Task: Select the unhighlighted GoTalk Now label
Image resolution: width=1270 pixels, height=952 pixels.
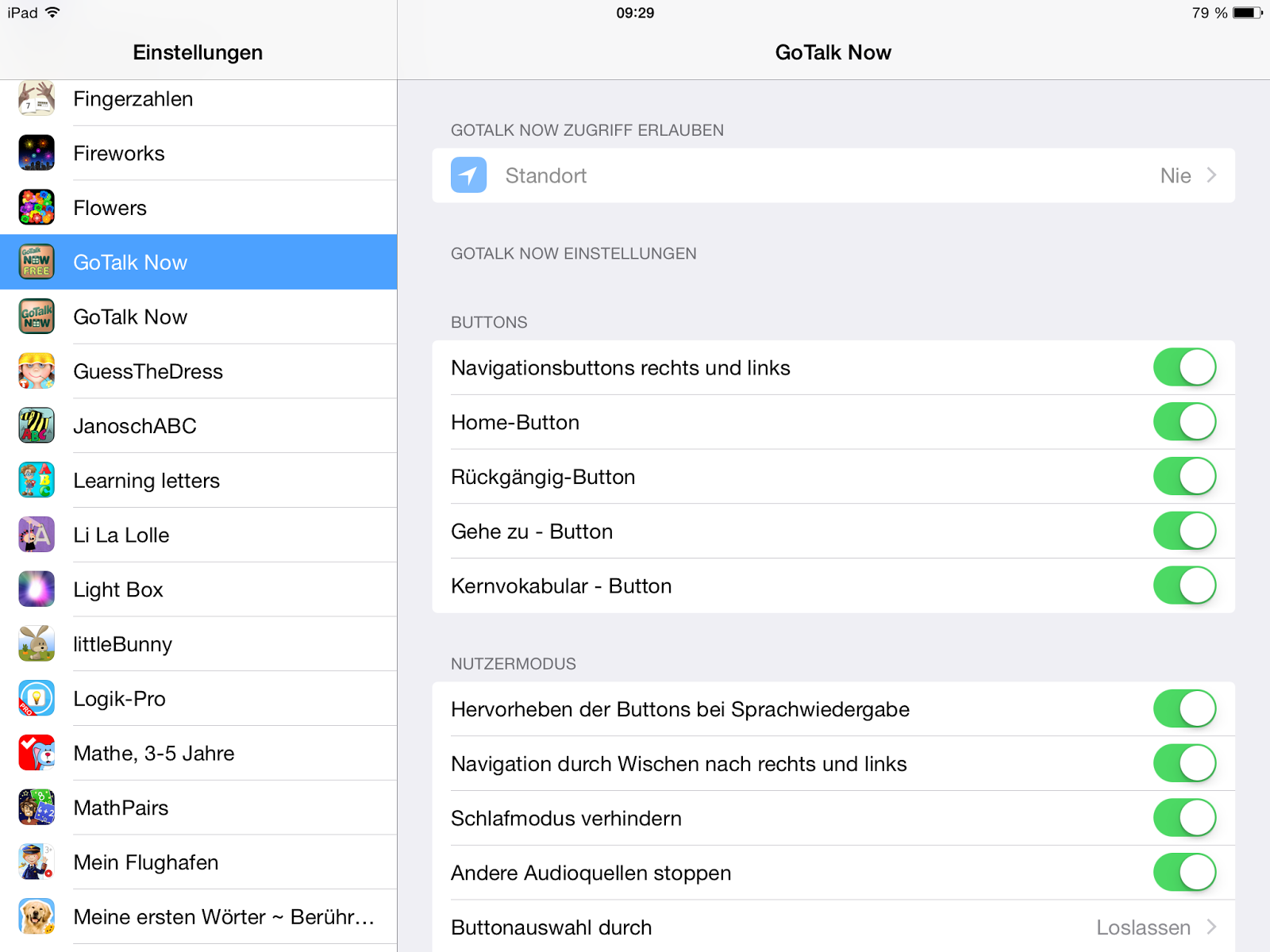Action: pyautogui.click(x=130, y=317)
